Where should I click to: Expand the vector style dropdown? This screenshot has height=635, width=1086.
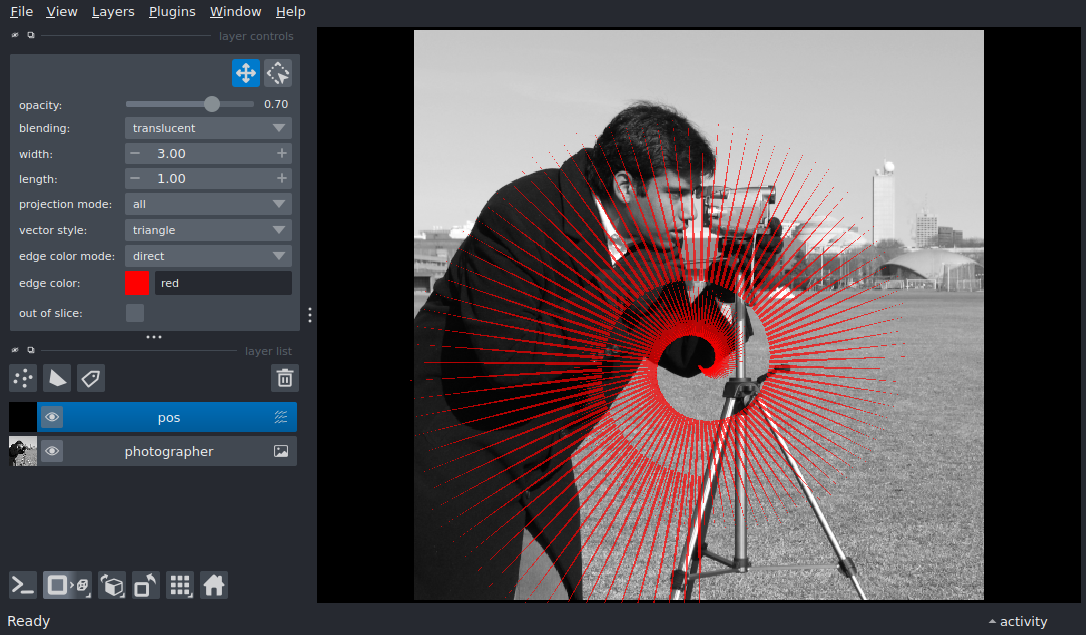(208, 230)
